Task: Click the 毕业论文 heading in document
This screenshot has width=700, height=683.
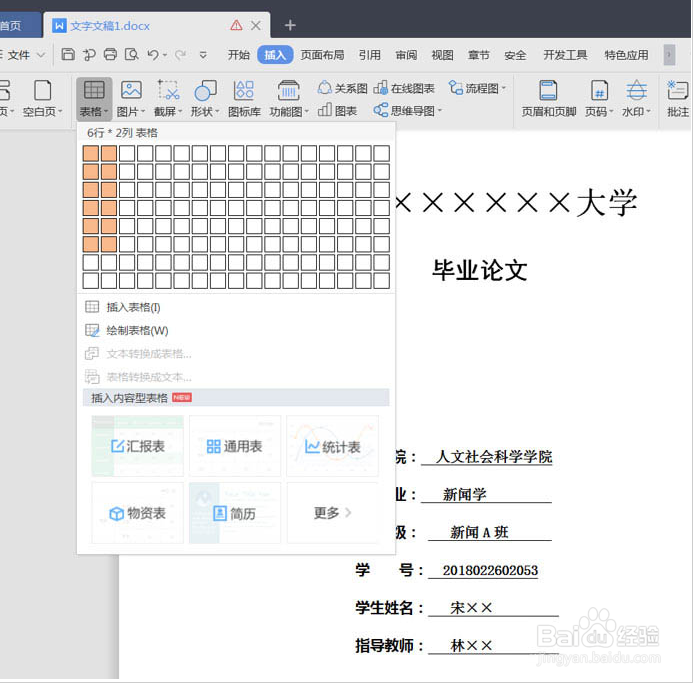Action: click(x=480, y=270)
